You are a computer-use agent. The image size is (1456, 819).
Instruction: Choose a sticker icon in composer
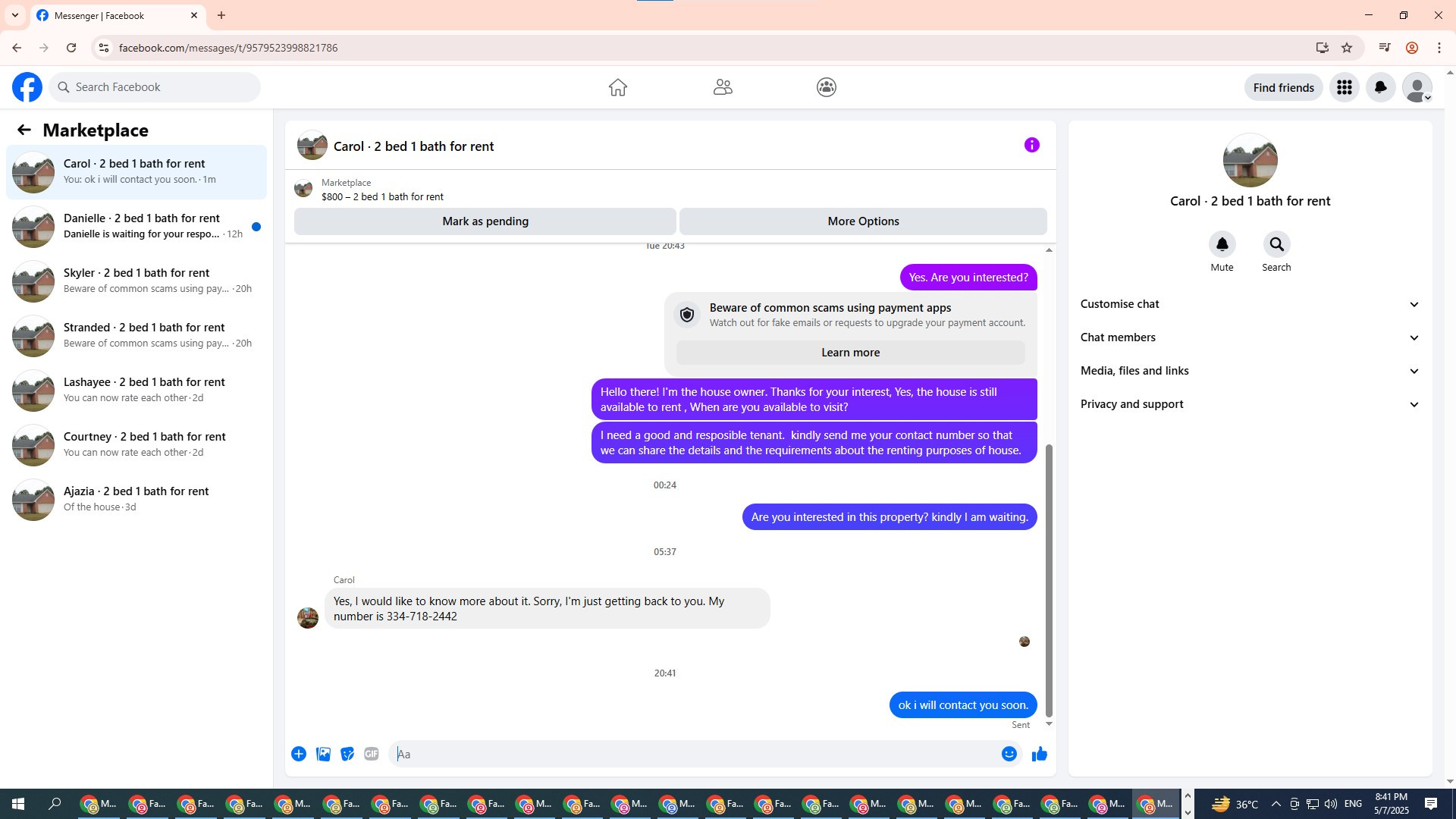(347, 754)
